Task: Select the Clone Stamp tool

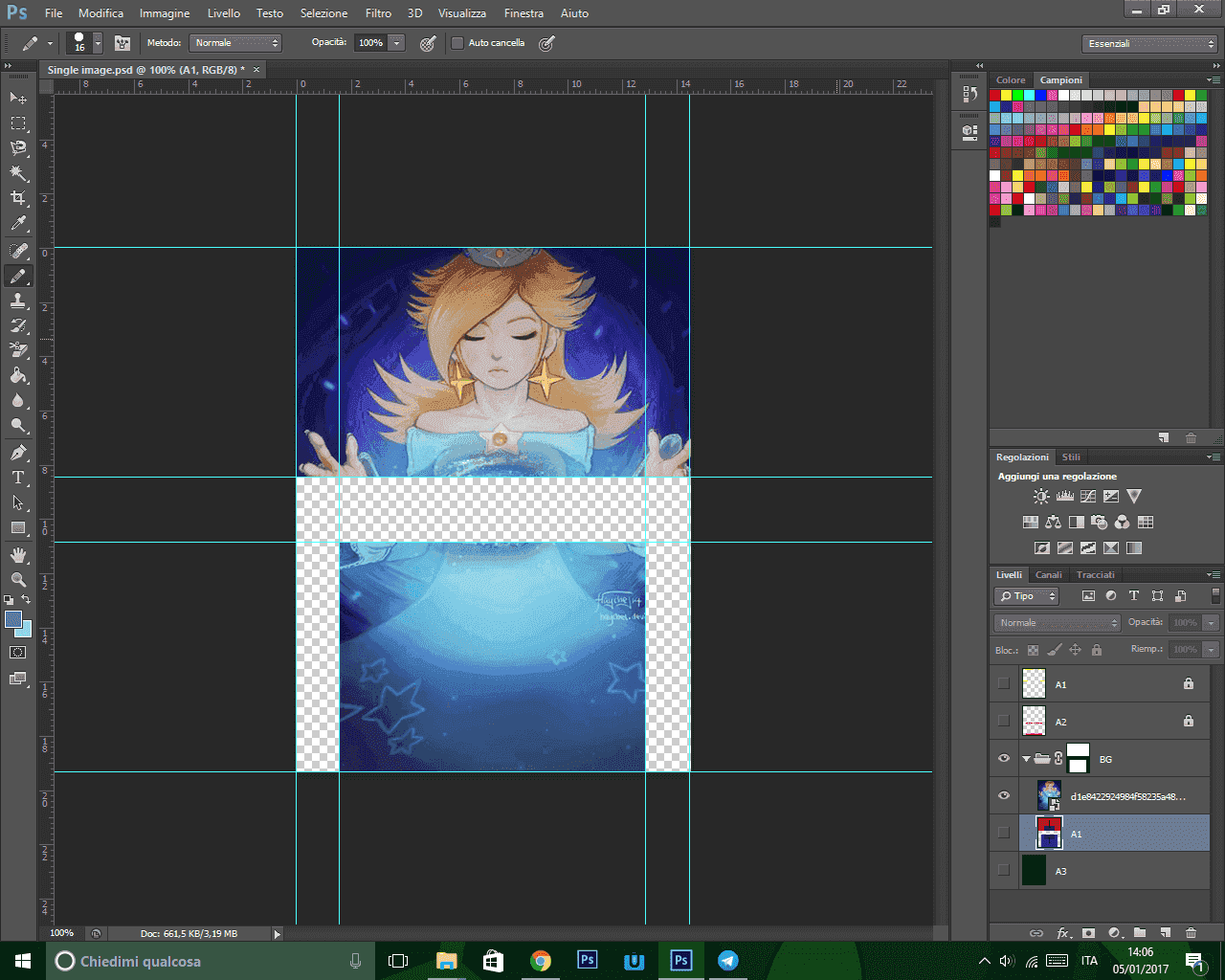Action: coord(18,301)
